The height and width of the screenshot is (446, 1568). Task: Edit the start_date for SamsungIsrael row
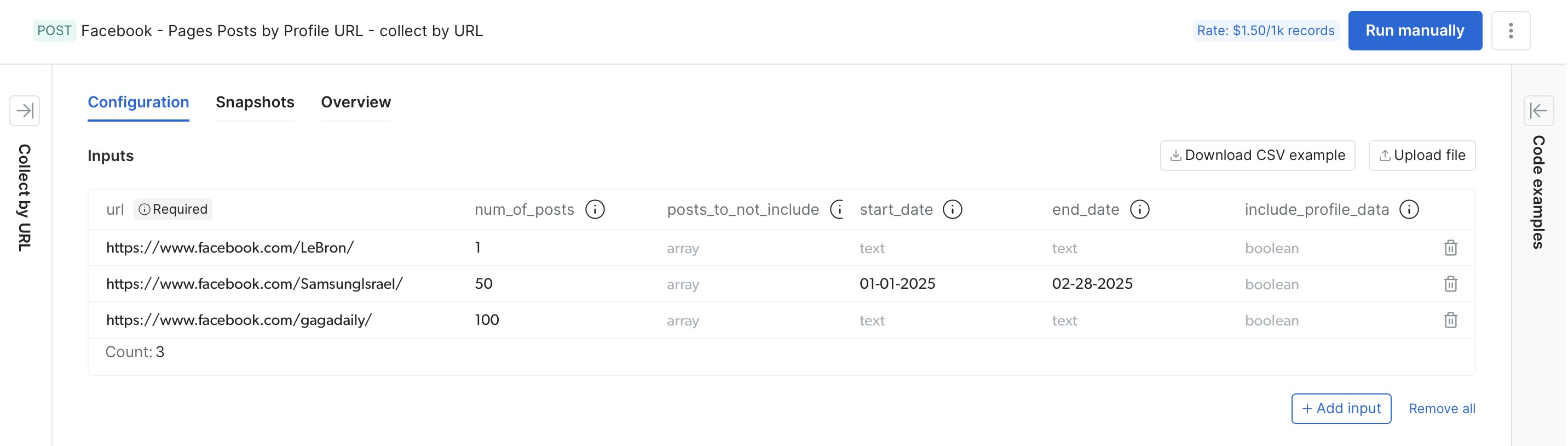click(x=897, y=284)
